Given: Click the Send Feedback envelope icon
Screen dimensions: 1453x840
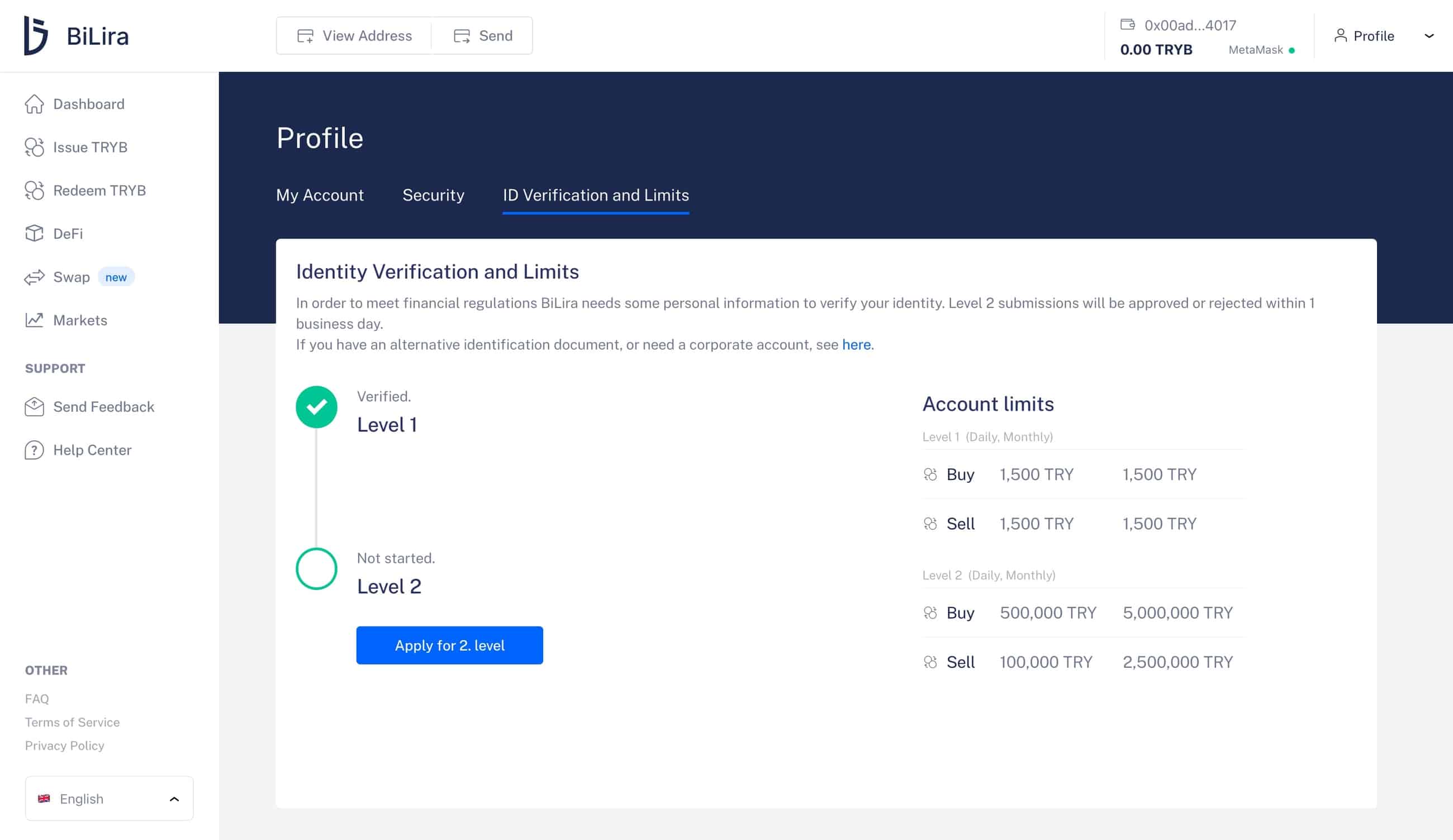Looking at the screenshot, I should (35, 406).
